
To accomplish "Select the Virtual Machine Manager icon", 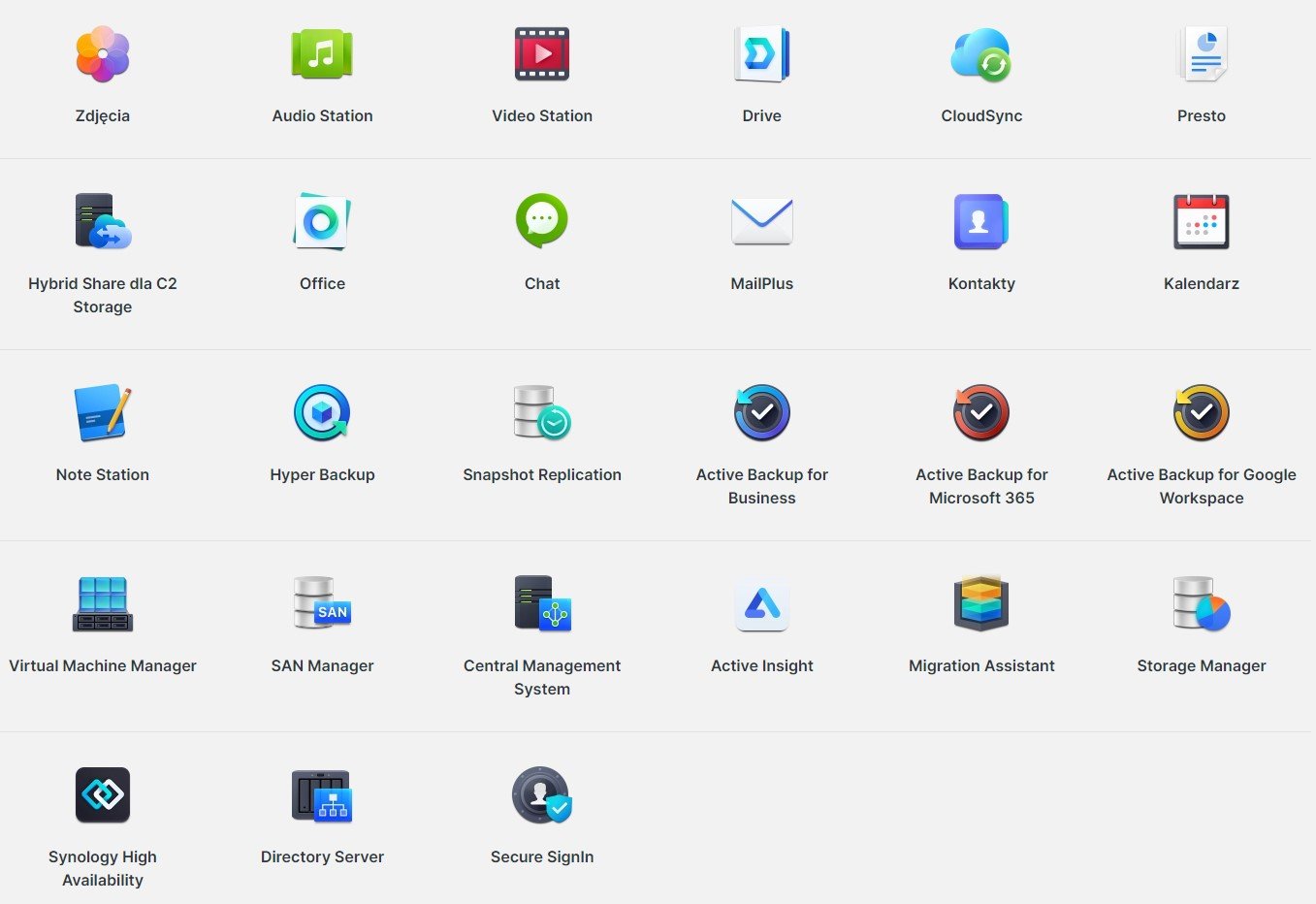I will pyautogui.click(x=103, y=604).
